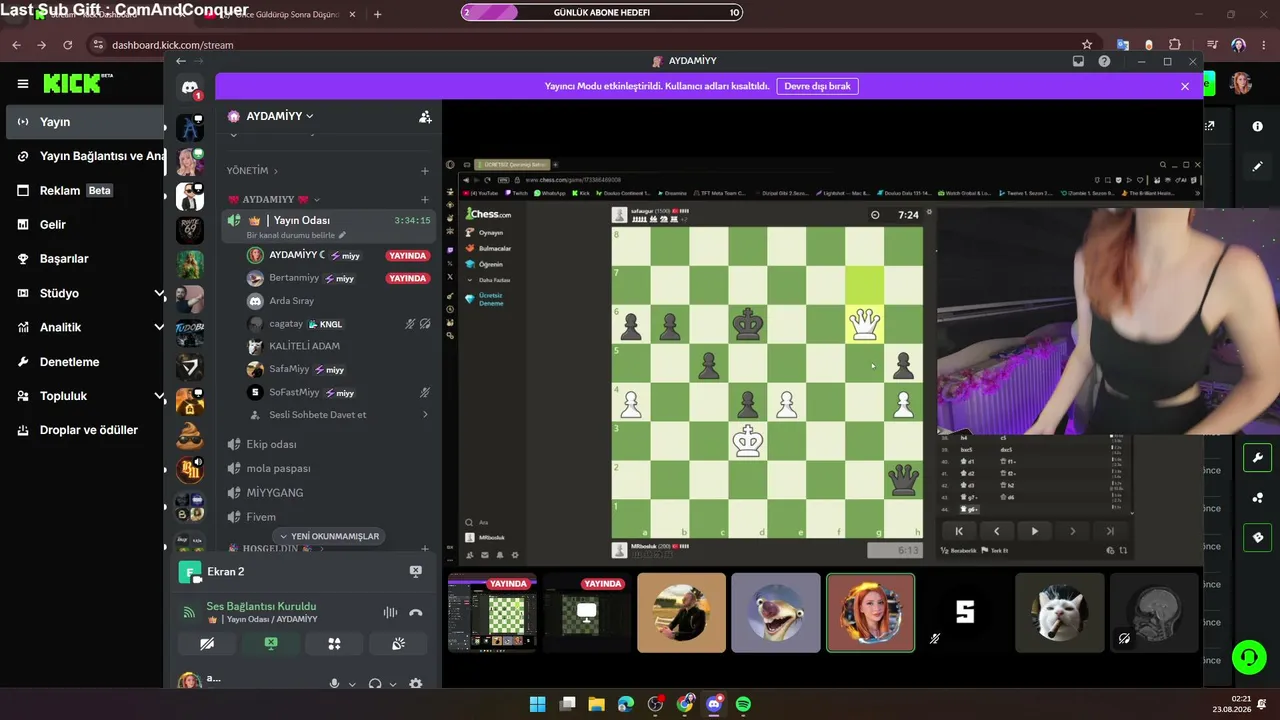Open headphone output options arrow
1280x720 pixels.
click(392, 685)
